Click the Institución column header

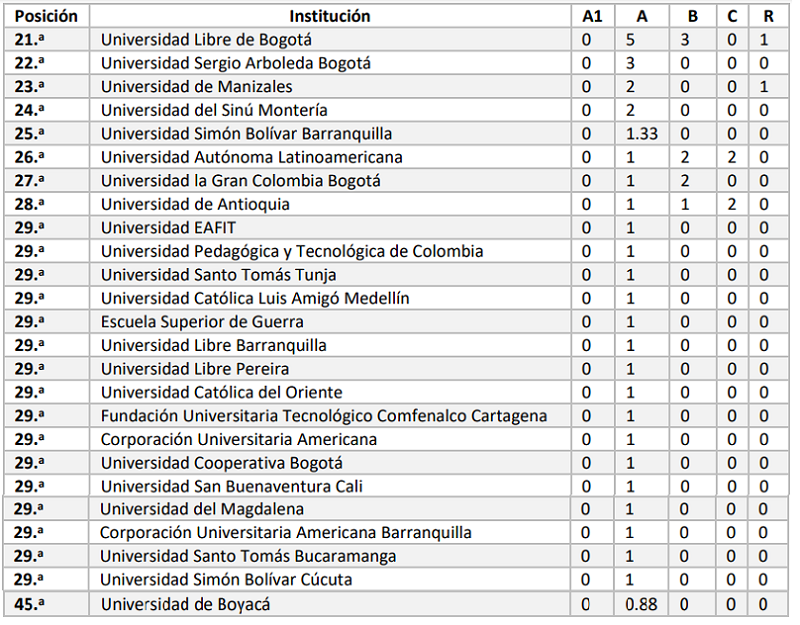[330, 16]
